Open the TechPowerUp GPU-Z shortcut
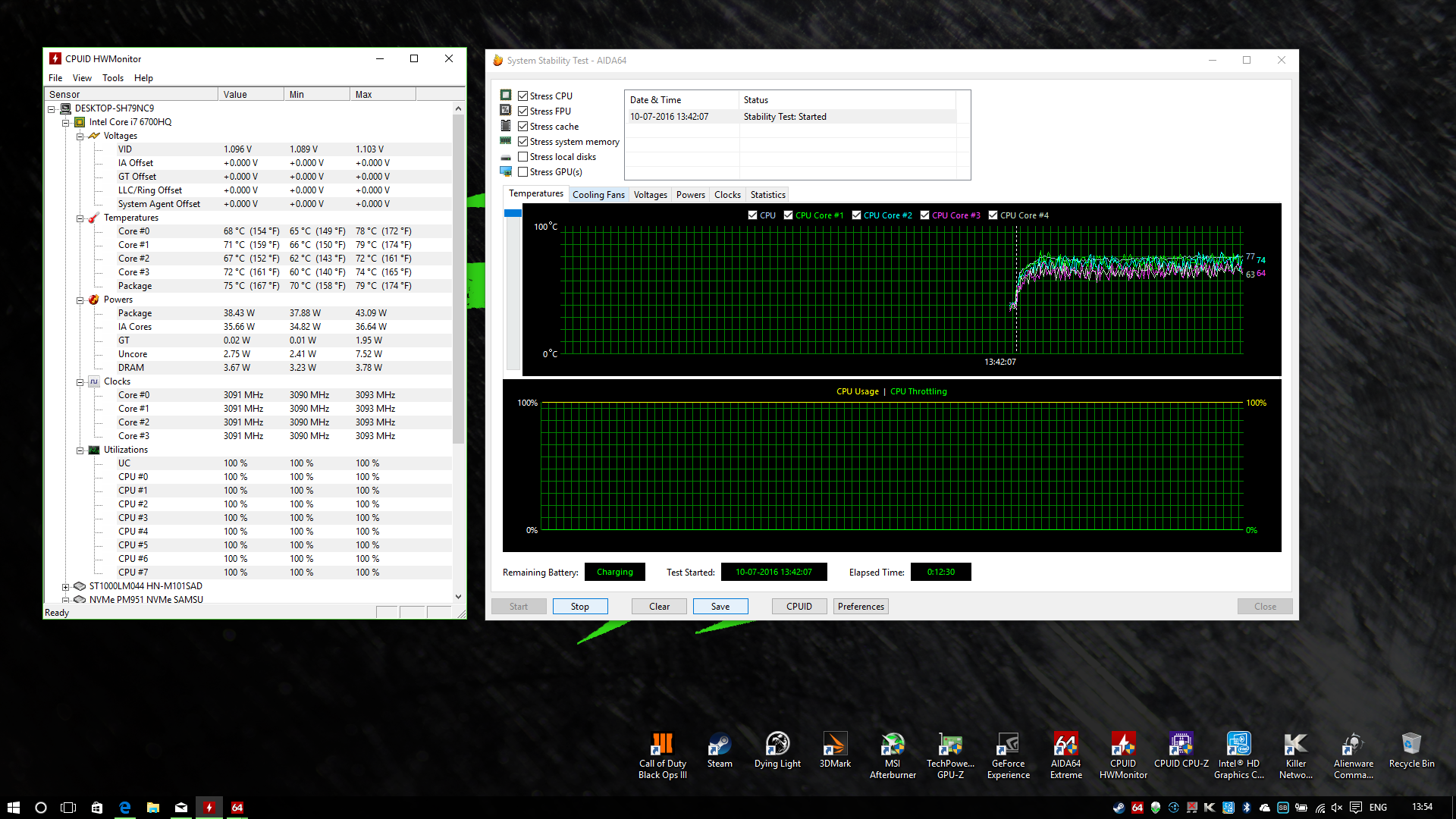This screenshot has height=819, width=1456. (950, 755)
